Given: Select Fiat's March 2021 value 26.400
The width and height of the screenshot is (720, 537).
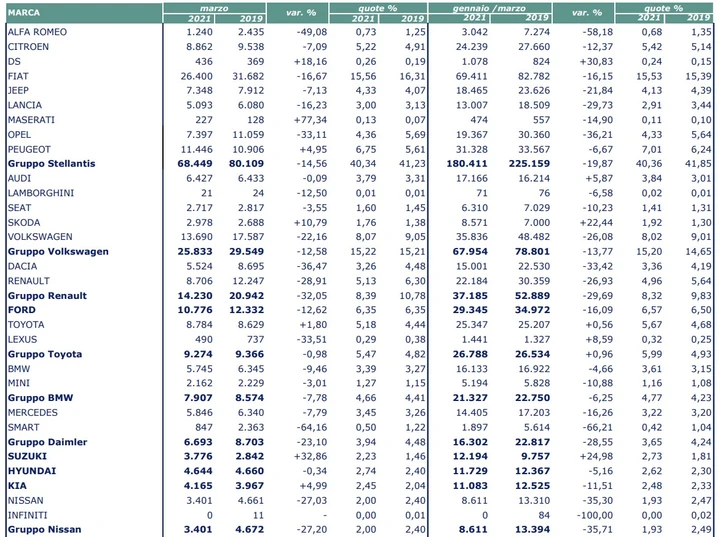Looking at the screenshot, I should point(197,76).
